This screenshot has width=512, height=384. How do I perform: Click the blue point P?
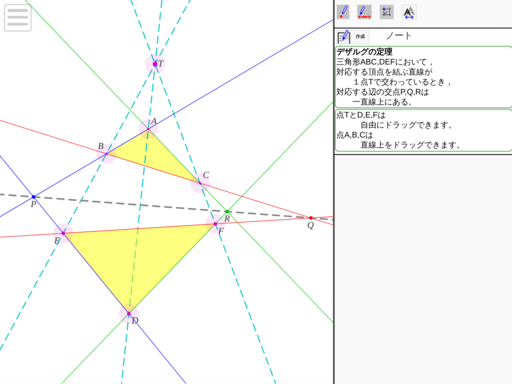tap(33, 197)
